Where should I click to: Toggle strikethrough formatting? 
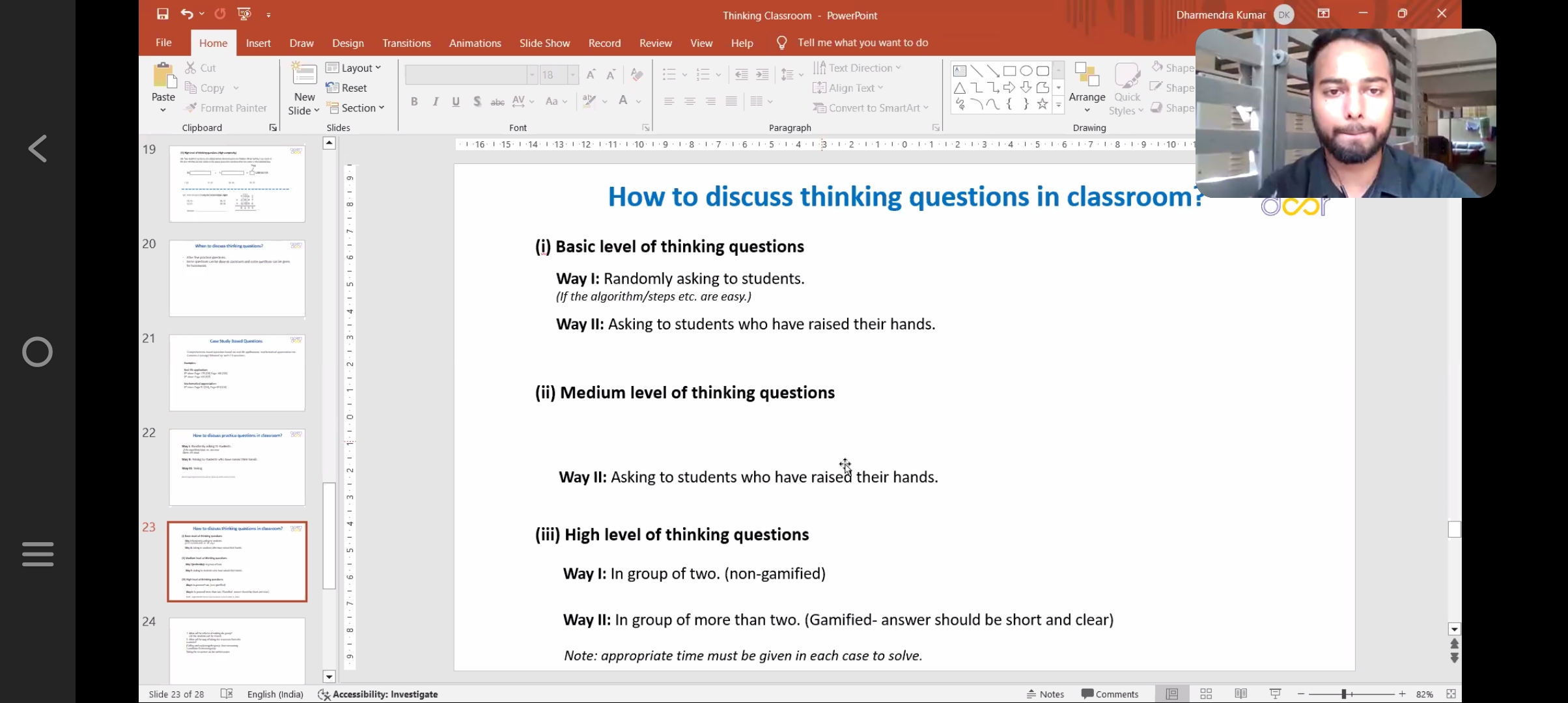click(497, 102)
